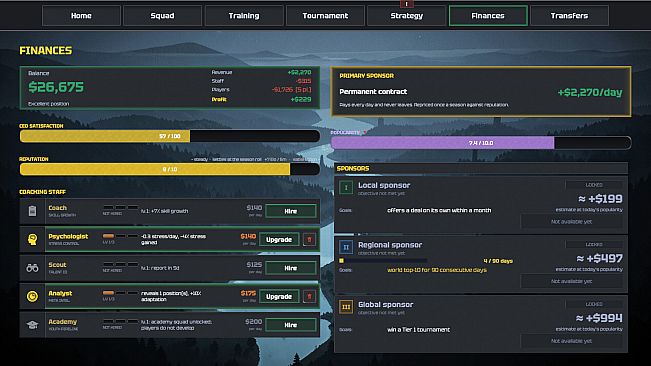
Task: Click Local sponsor 'Not available yet' button
Action: coord(571,222)
